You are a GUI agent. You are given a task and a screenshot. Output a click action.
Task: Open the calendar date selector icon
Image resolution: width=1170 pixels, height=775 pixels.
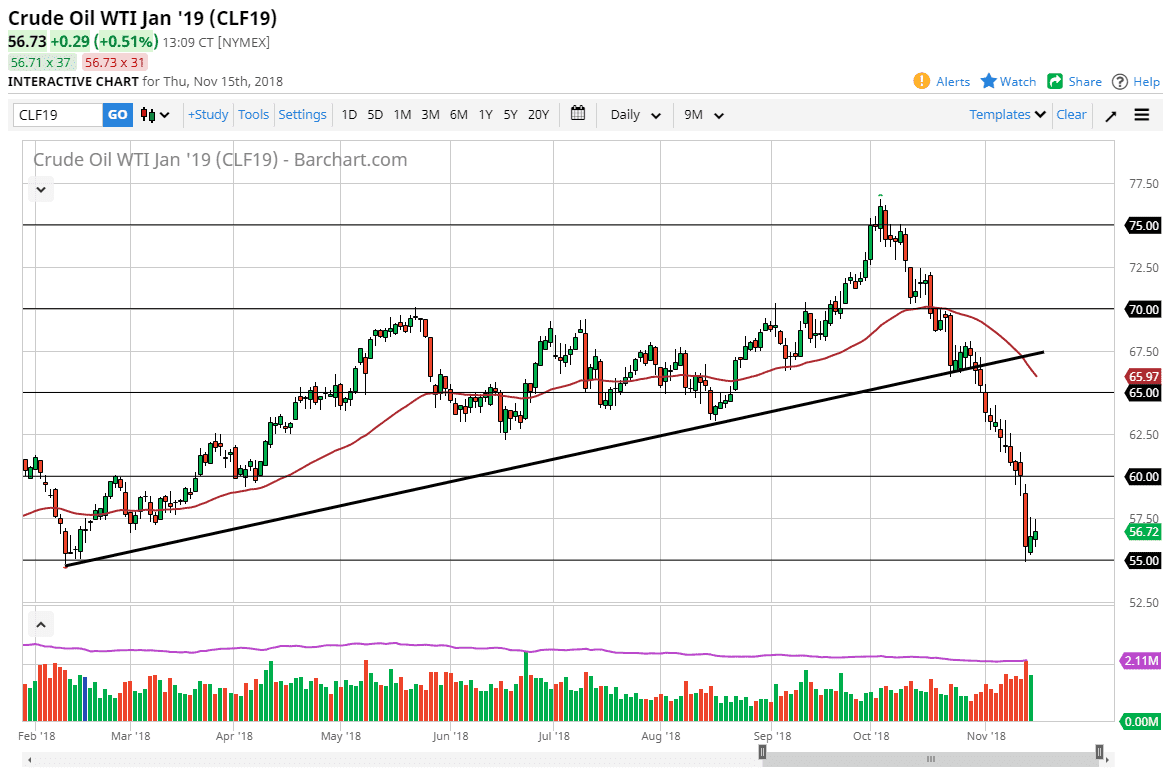[x=578, y=114]
